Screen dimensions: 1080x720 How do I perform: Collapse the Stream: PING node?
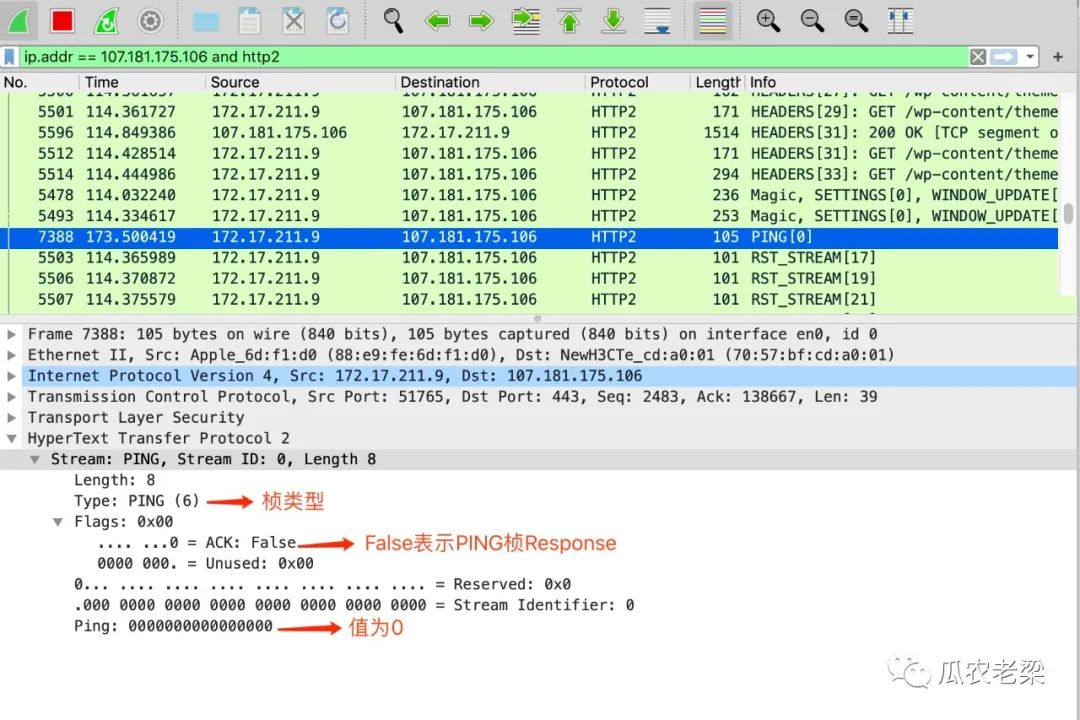[34, 460]
